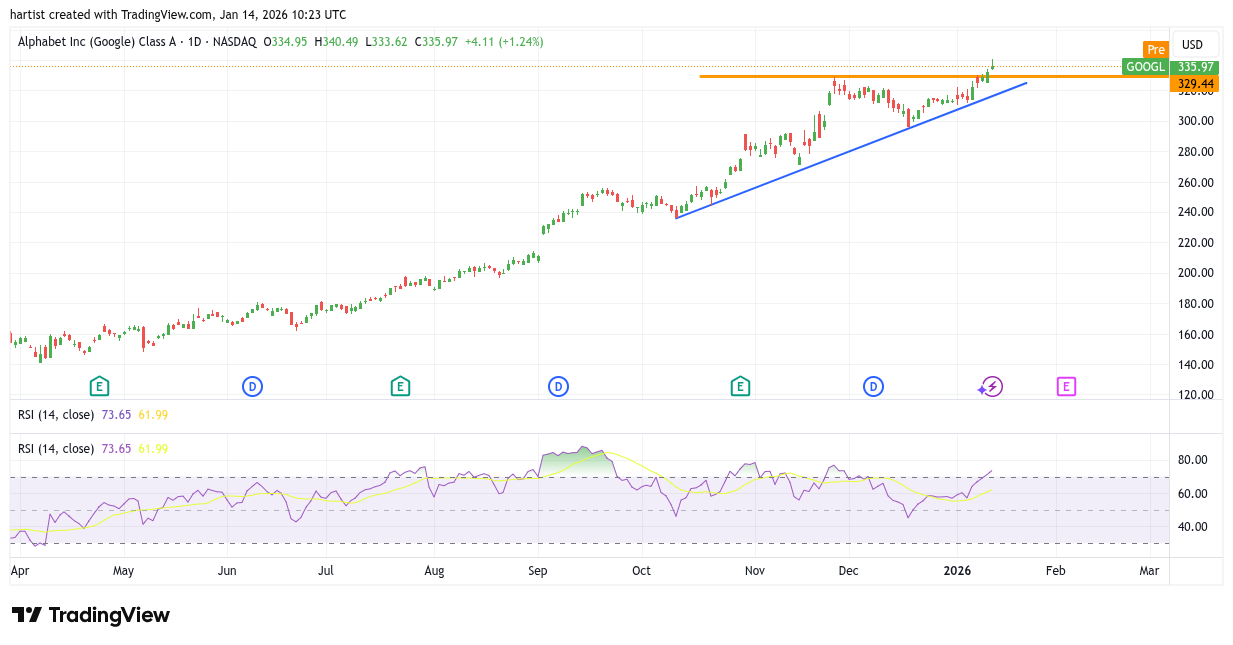
Task: Open the green earnings marker near November
Action: [740, 386]
